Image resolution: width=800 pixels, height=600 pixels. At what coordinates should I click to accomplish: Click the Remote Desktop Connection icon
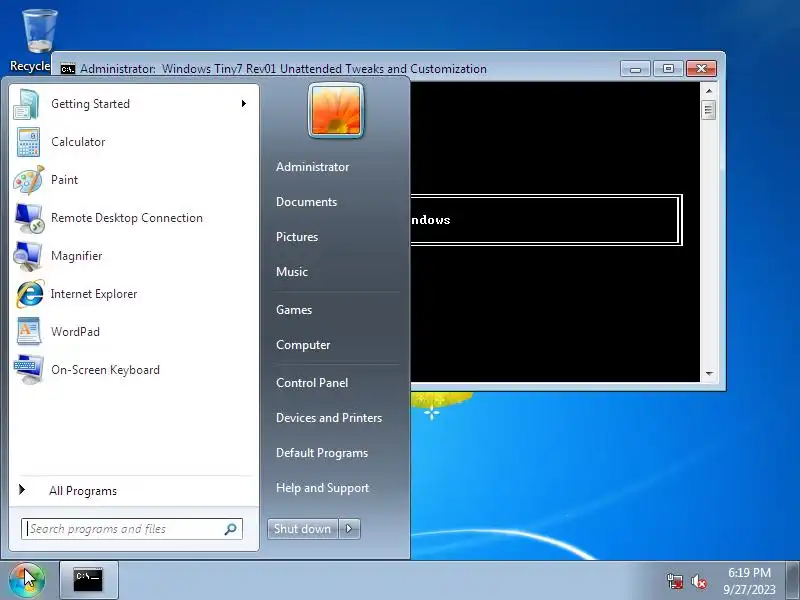coord(29,218)
